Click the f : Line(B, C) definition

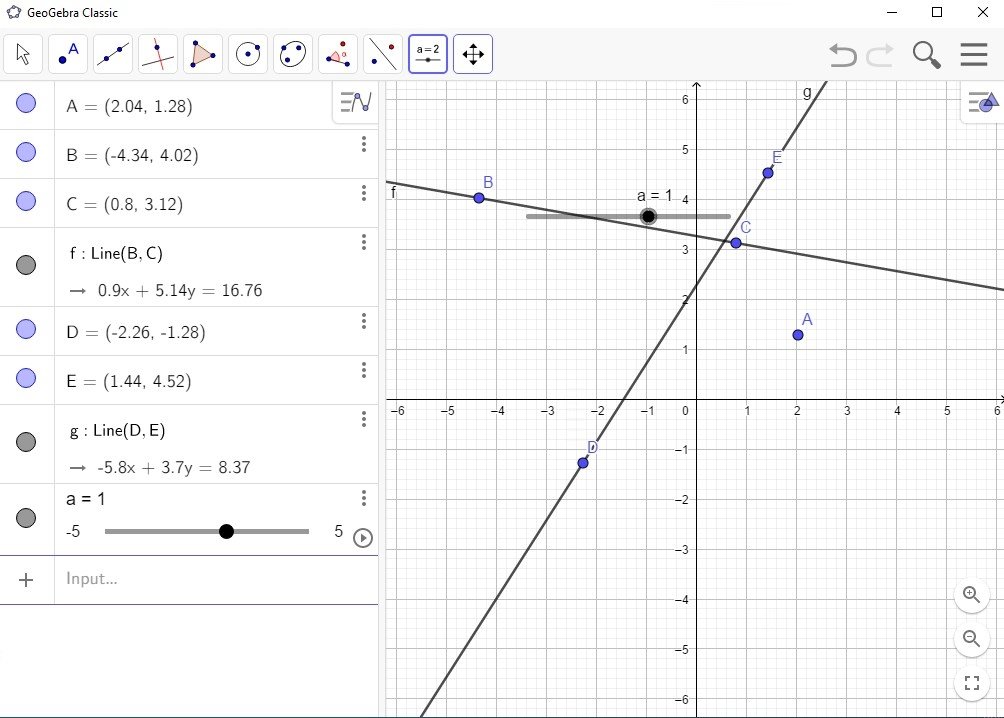(117, 254)
